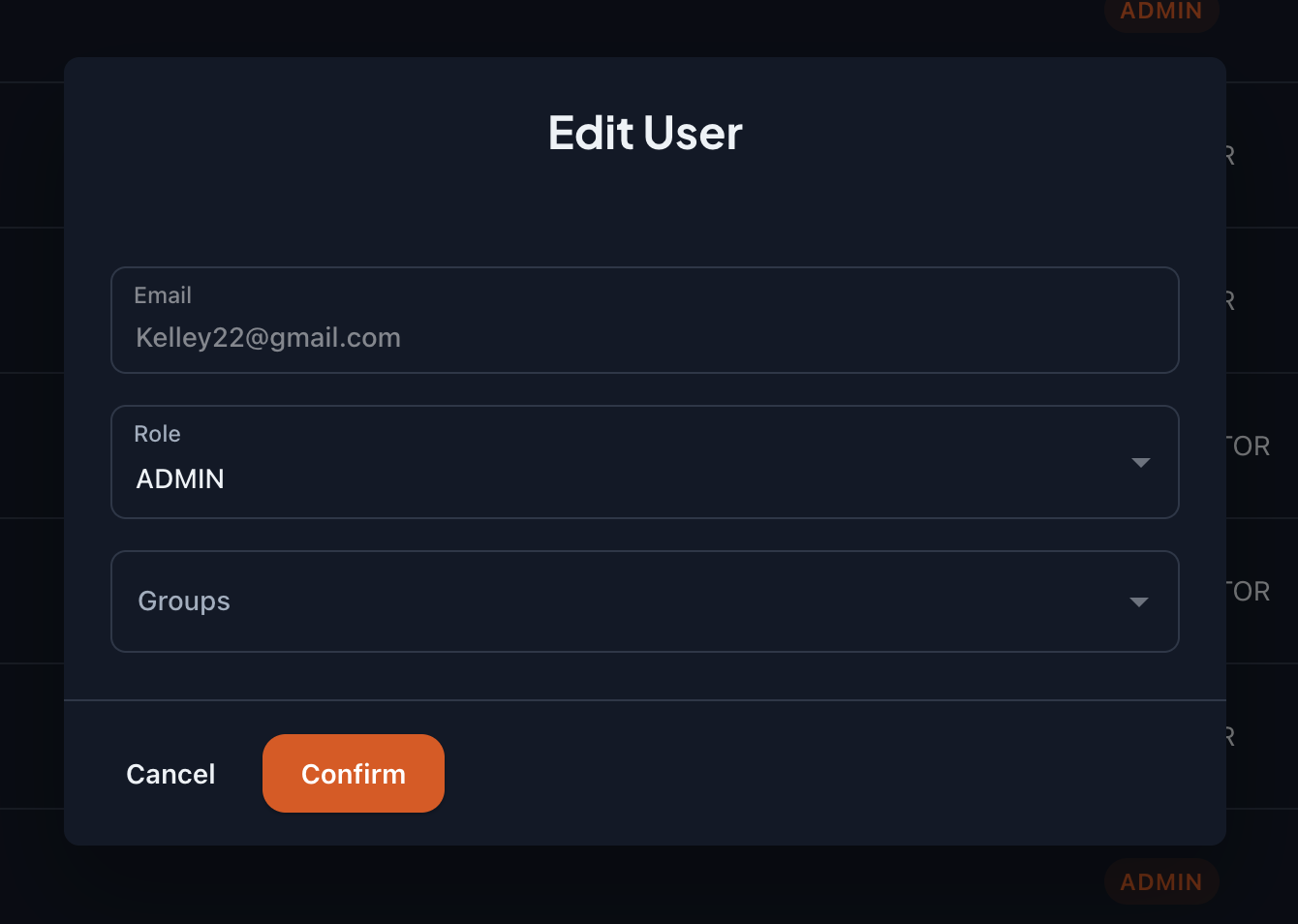1298x924 pixels.
Task: Click the cut-off role badge beside Role field
Action: 1251,447
